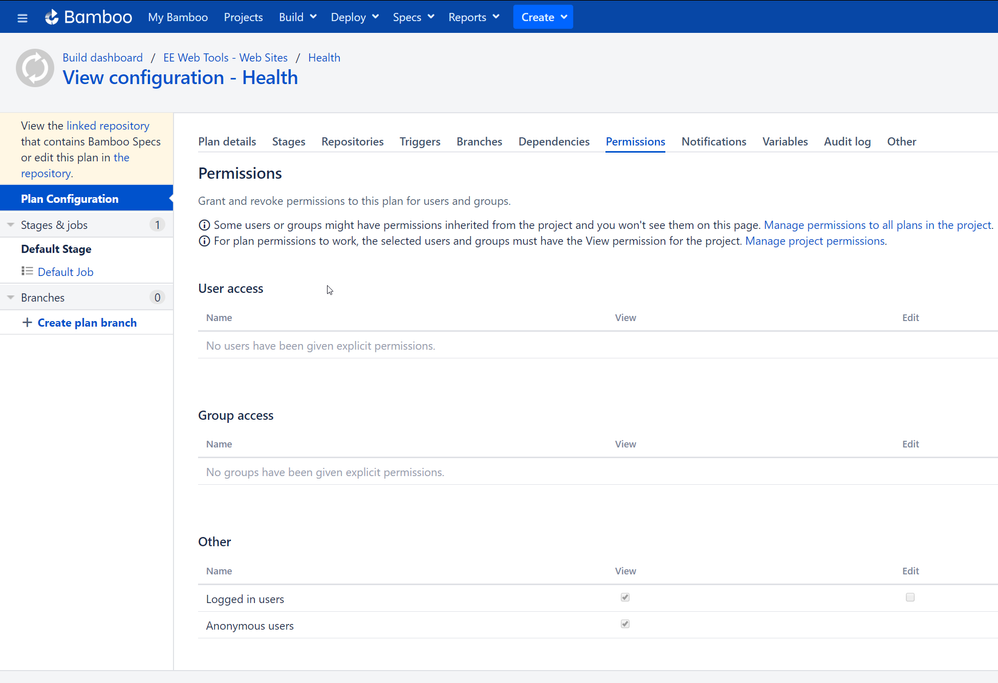The image size is (998, 683).
Task: Click the Logged in users row label
Action: point(245,599)
